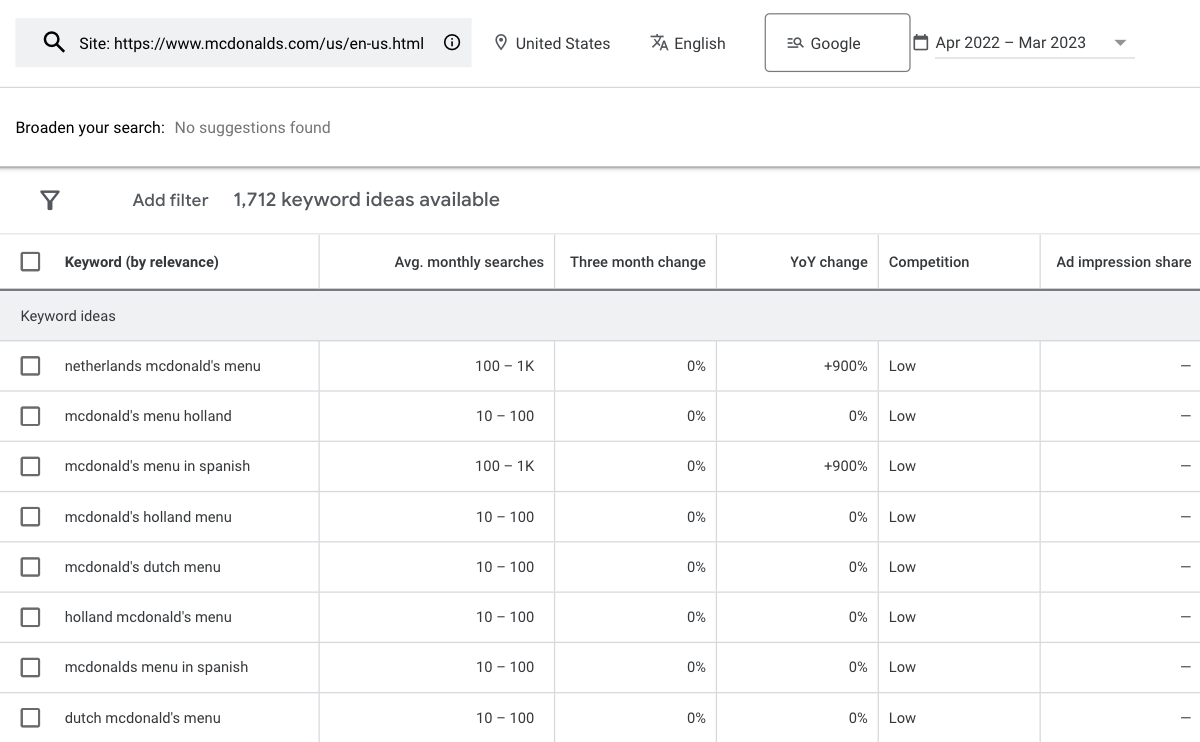
Task: Sort by Three month change column
Action: (638, 262)
